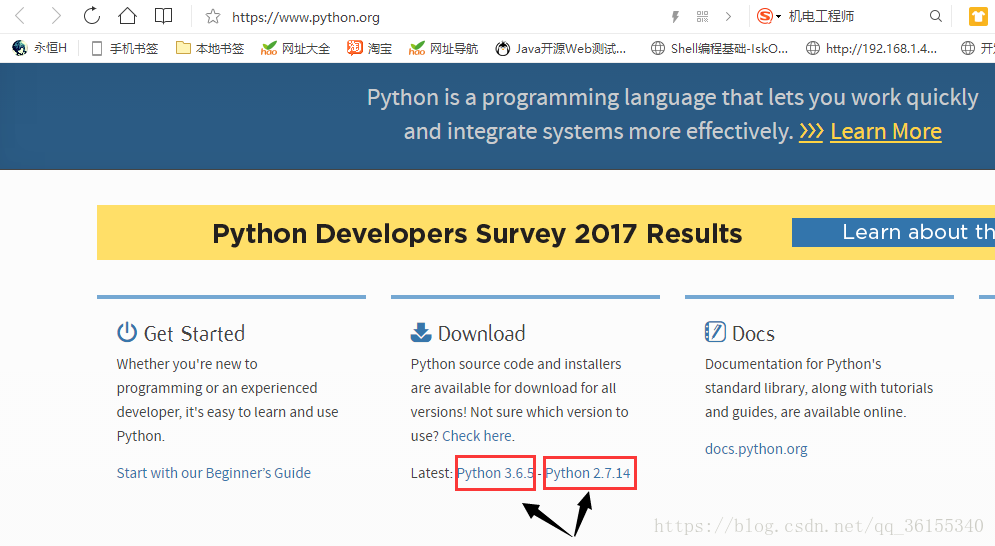Go forward with the browser forward arrow
The width and height of the screenshot is (995, 546).
[x=56, y=16]
